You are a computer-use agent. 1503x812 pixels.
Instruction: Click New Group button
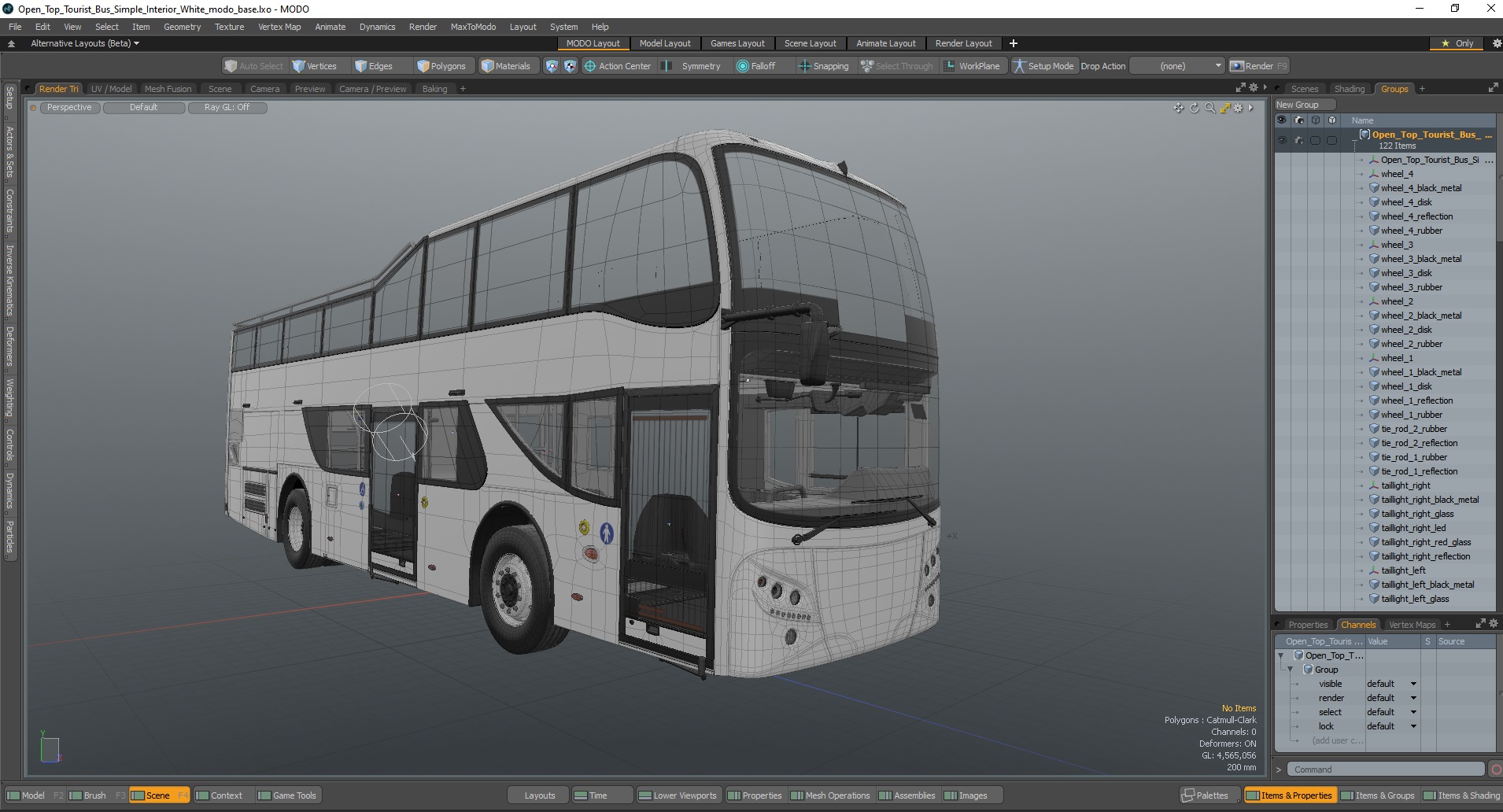(x=1304, y=105)
